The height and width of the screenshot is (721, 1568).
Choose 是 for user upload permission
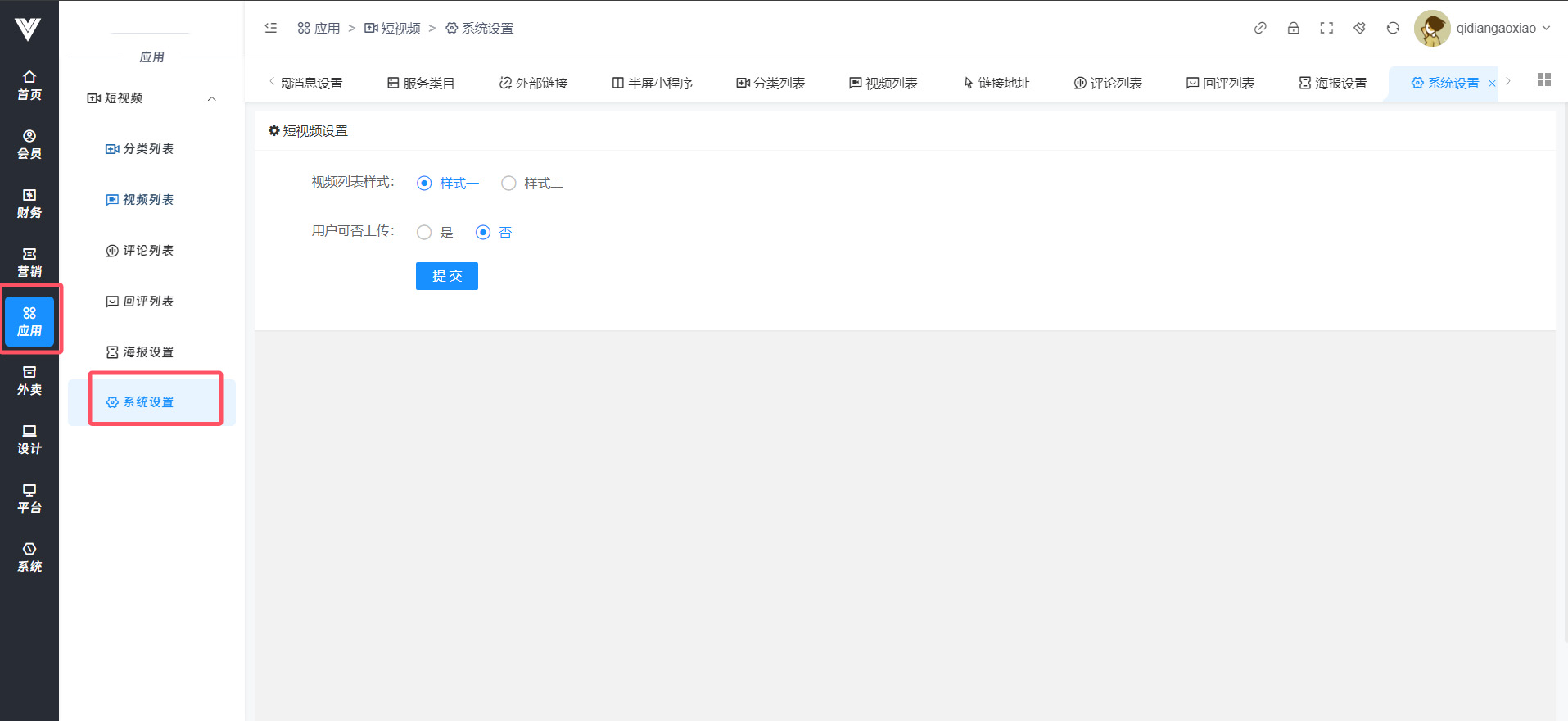point(424,233)
